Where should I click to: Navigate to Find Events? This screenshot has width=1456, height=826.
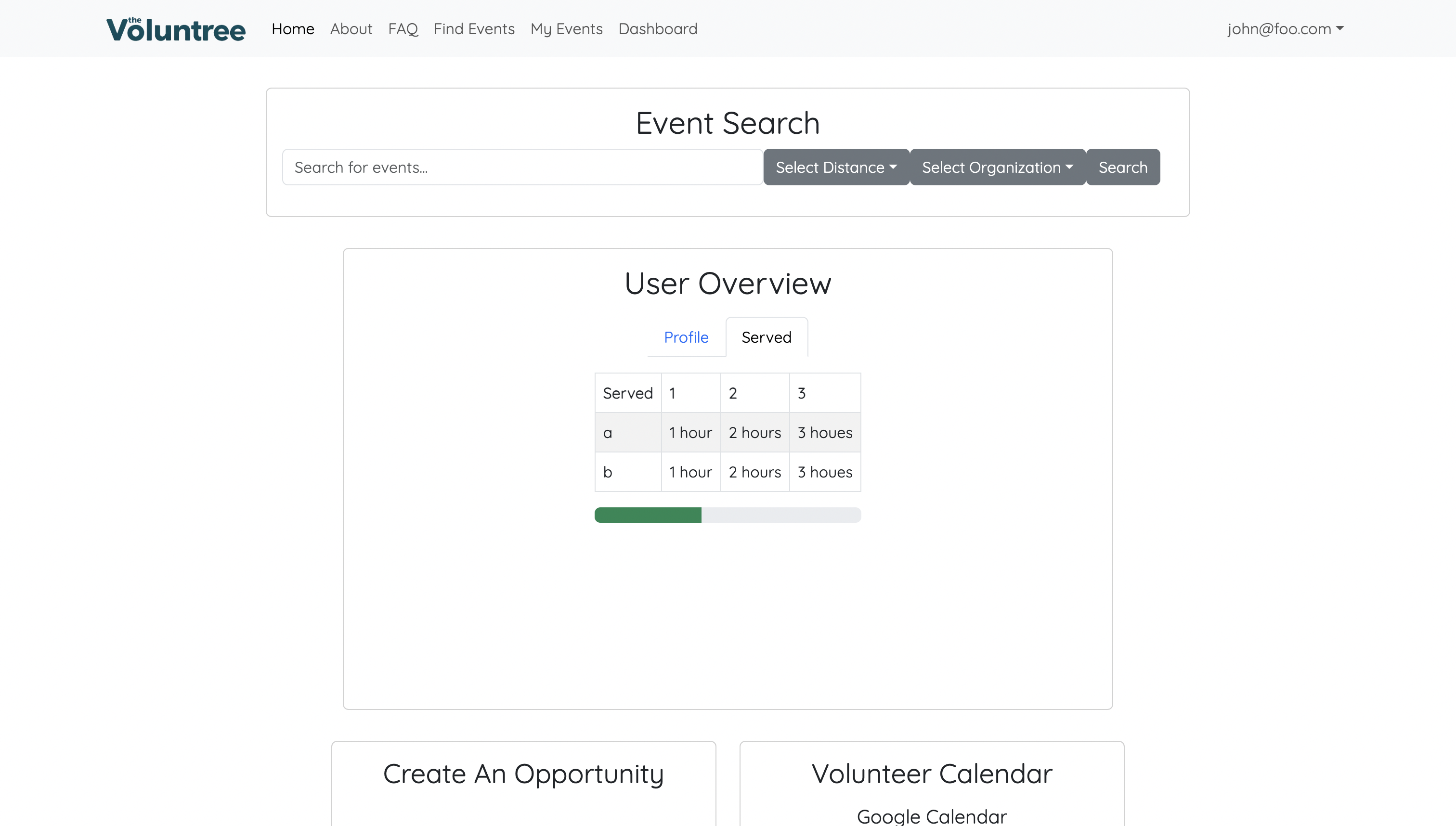474,28
